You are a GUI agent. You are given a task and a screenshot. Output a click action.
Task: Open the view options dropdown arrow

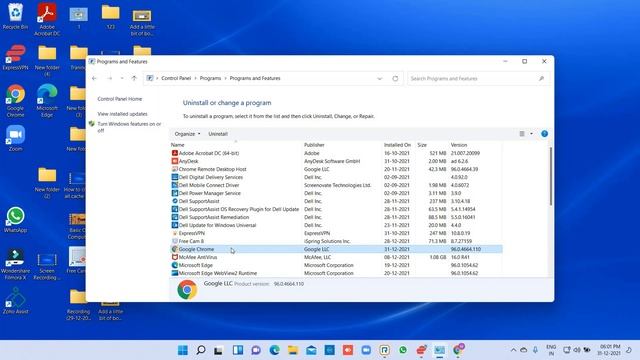(531, 134)
